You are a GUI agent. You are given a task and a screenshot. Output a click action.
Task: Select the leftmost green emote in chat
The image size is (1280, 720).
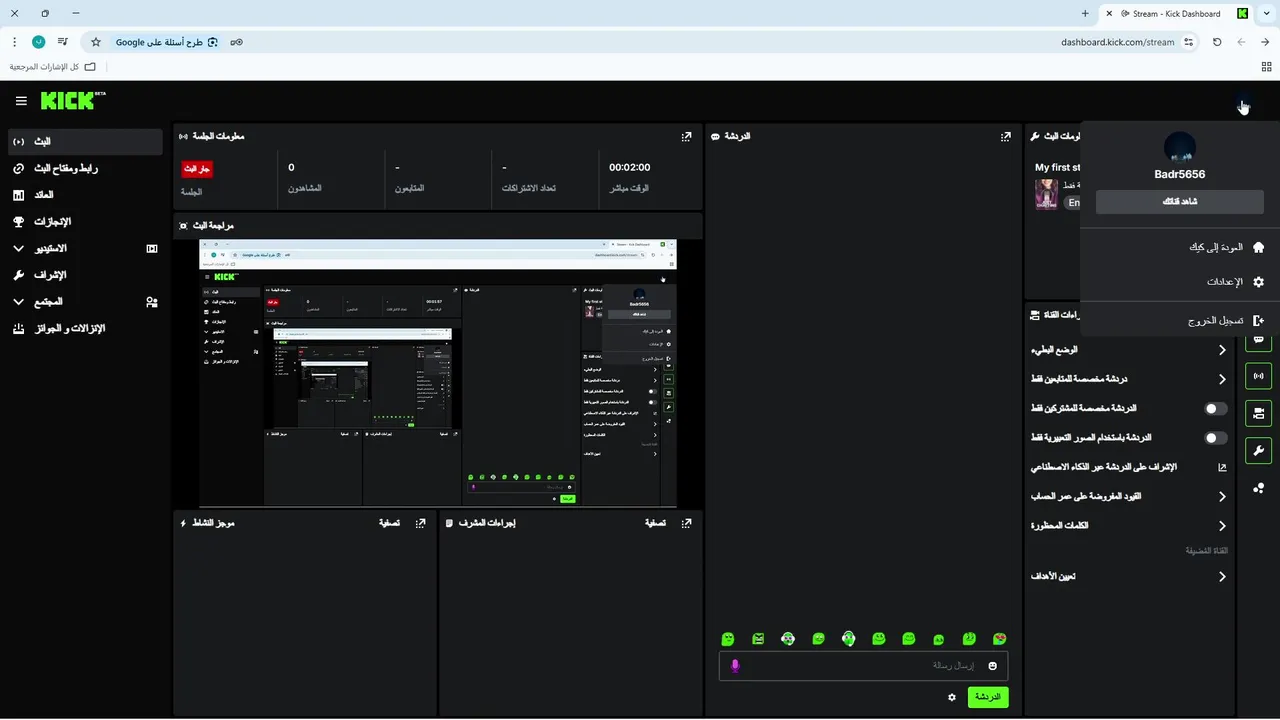point(728,639)
